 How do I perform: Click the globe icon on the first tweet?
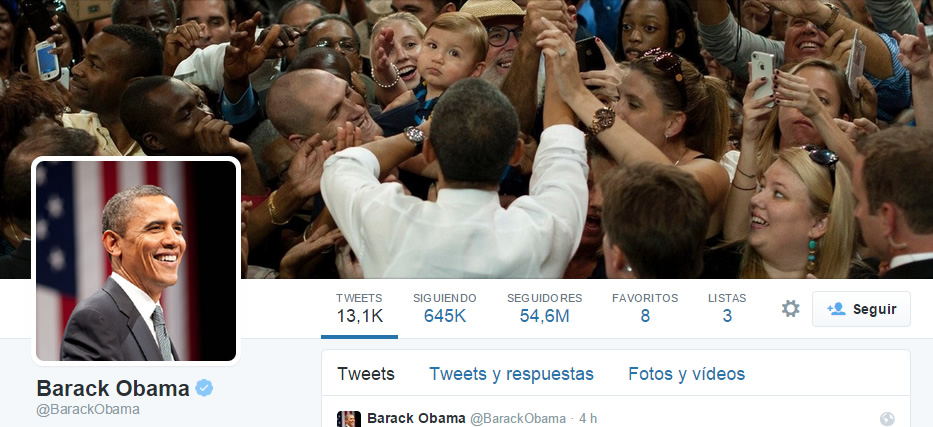click(887, 419)
